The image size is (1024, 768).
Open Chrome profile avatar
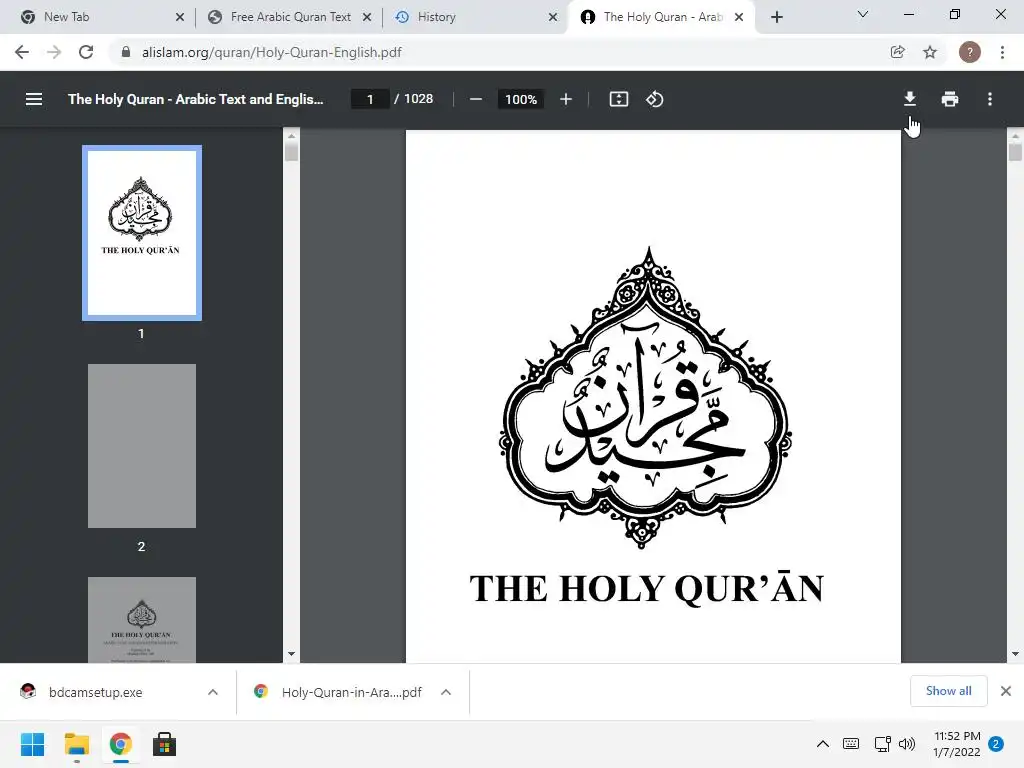pos(970,52)
